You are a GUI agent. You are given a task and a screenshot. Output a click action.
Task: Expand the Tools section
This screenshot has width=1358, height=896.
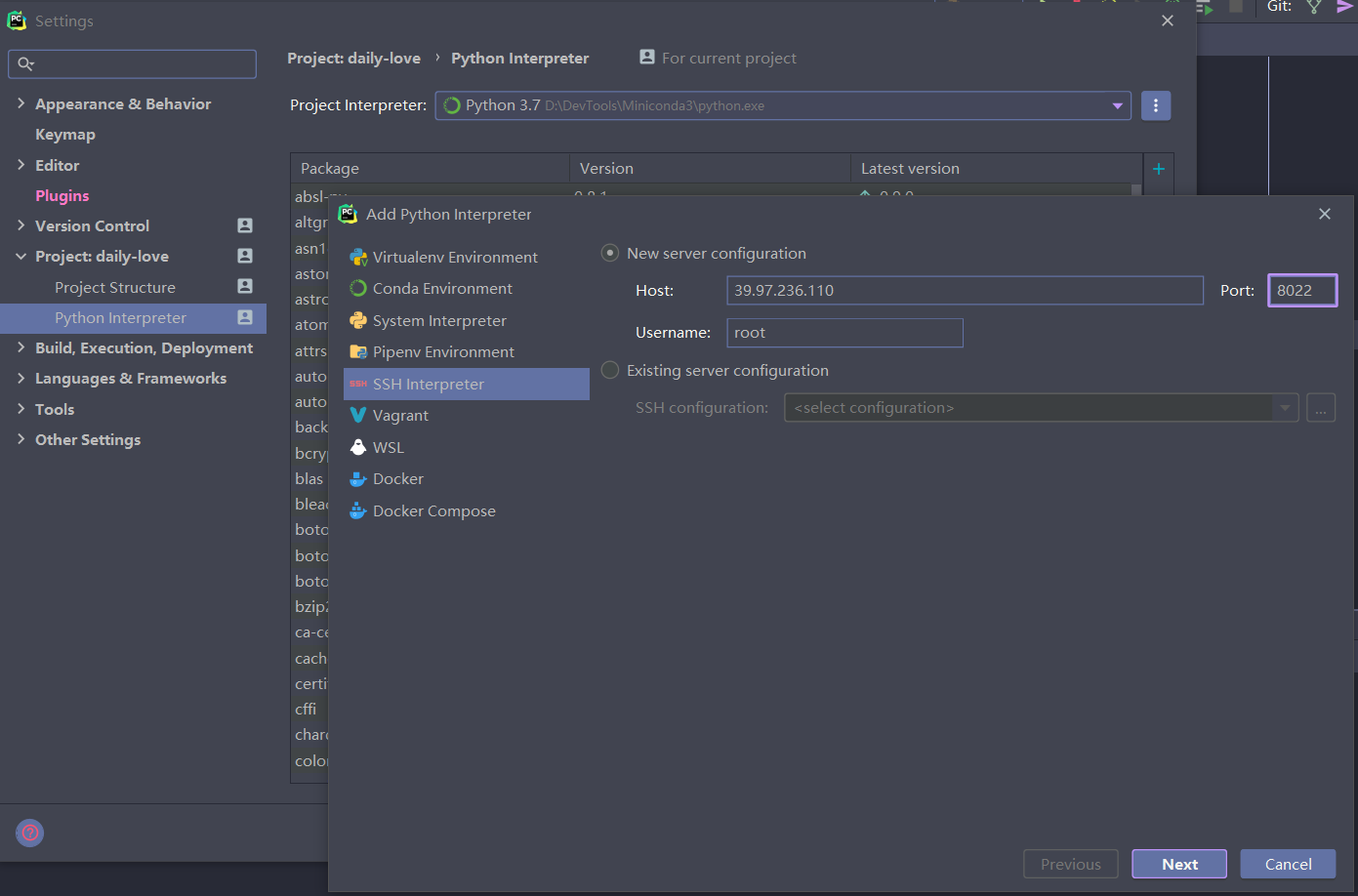click(21, 409)
